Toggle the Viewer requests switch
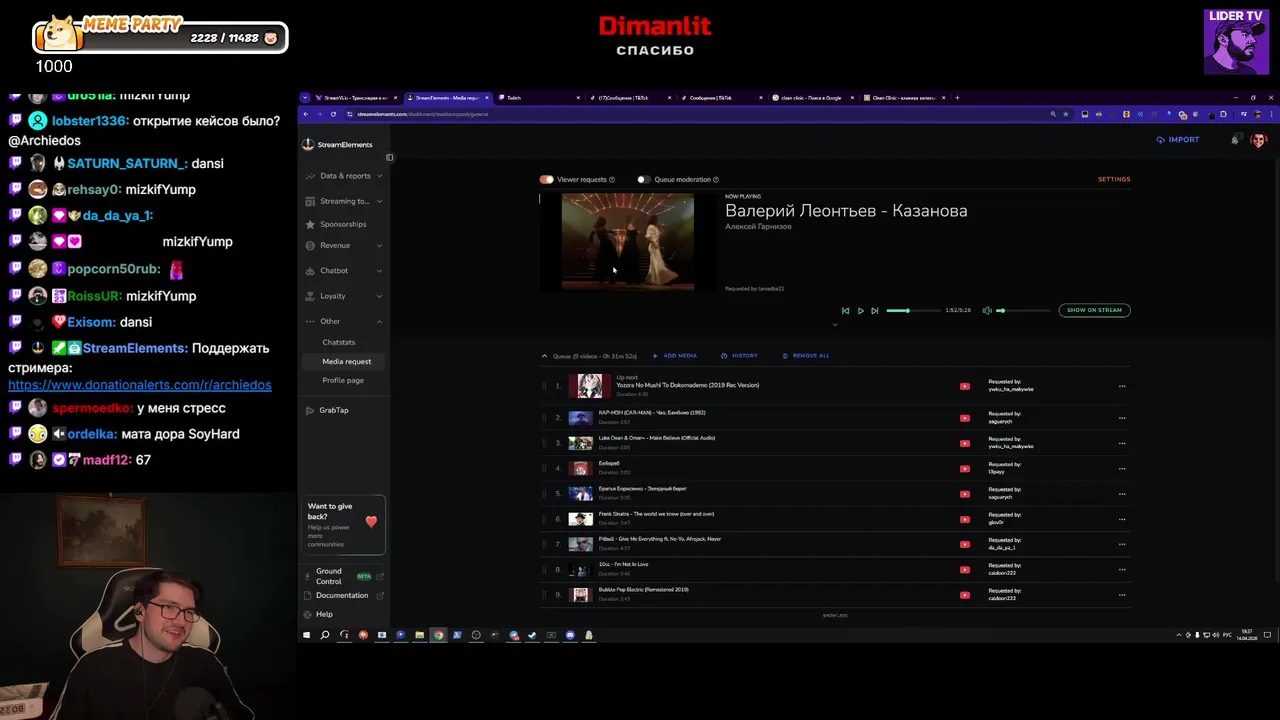1280x720 pixels. point(546,179)
